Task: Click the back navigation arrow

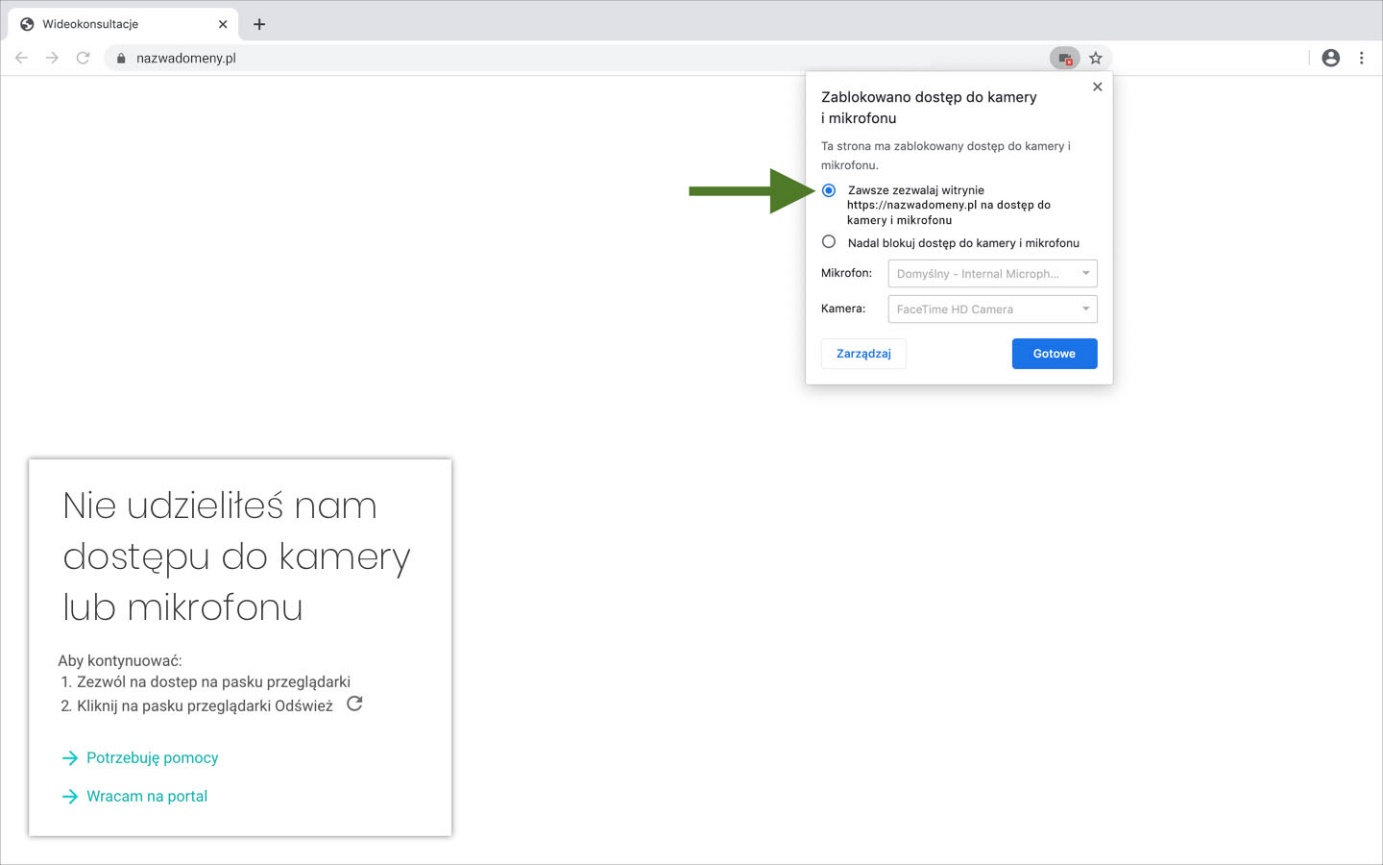Action: [x=21, y=58]
